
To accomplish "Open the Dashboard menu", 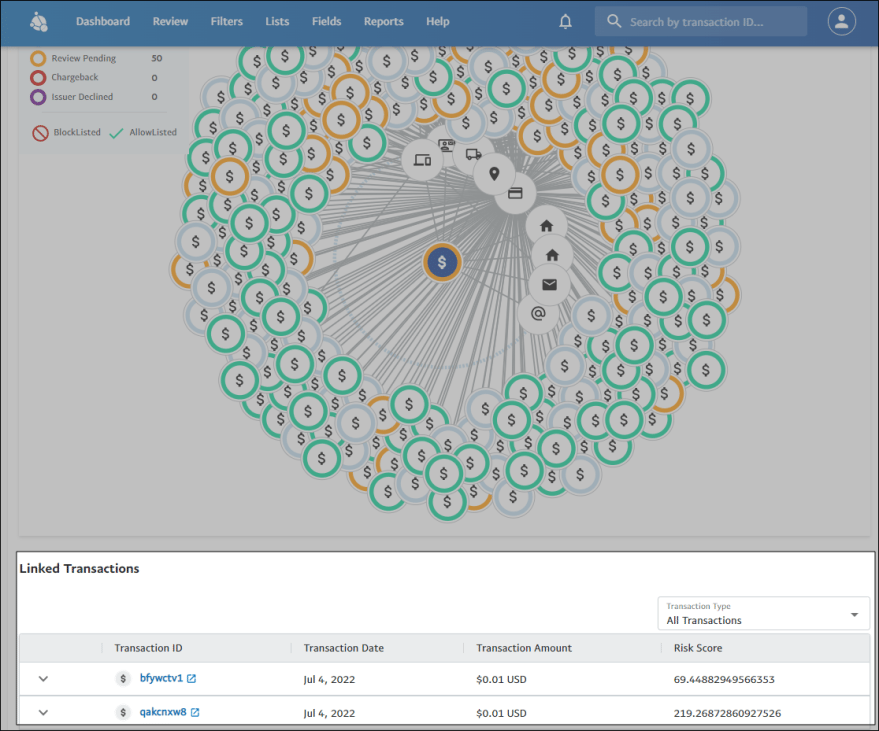I will click(x=103, y=21).
